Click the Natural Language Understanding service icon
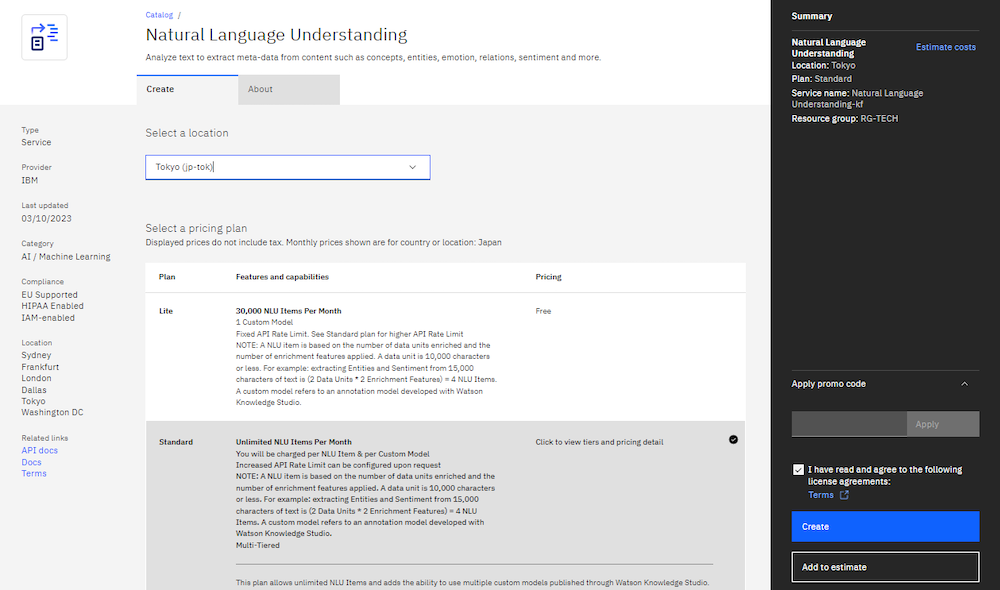The width and height of the screenshot is (1000, 590). pyautogui.click(x=44, y=37)
